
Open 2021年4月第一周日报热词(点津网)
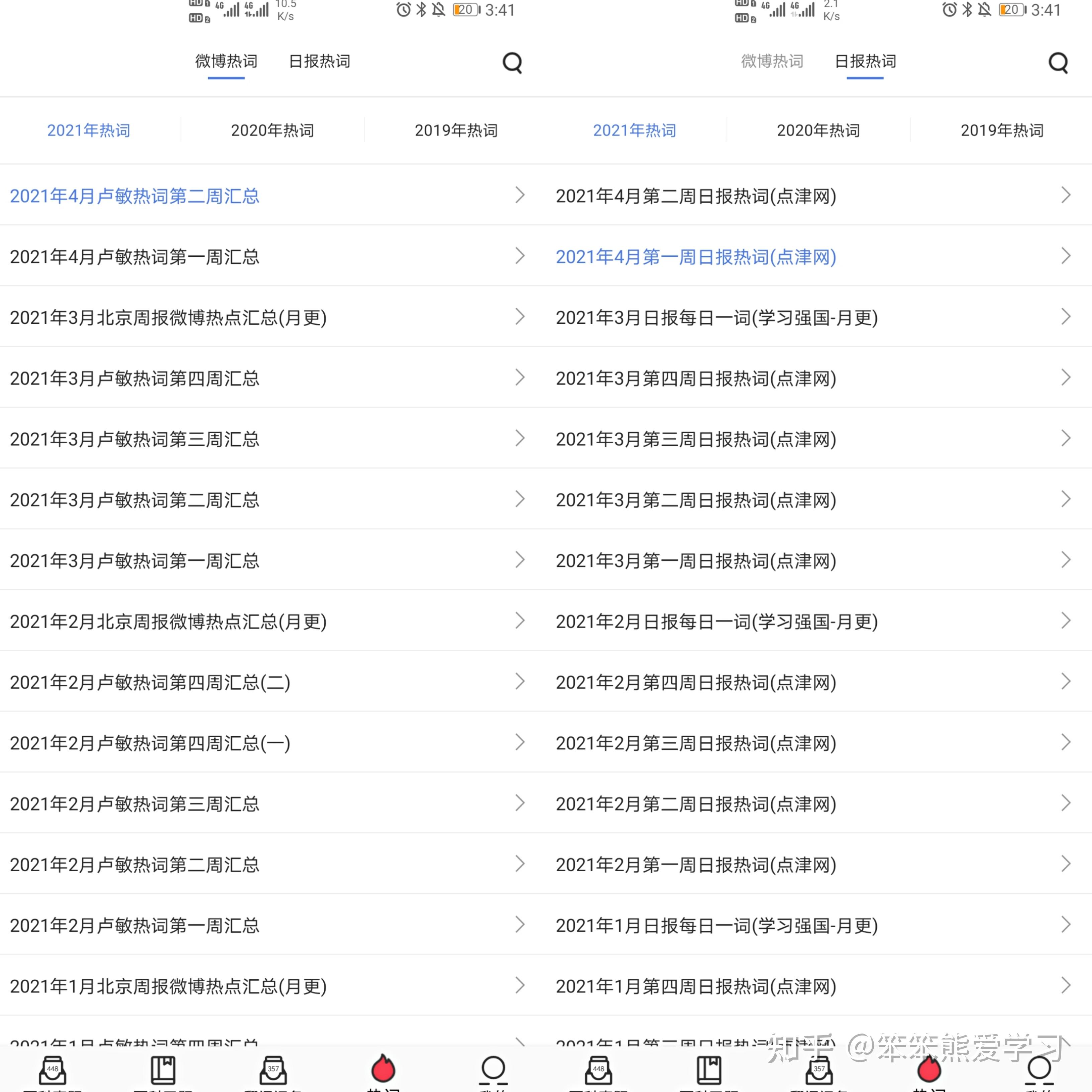(x=696, y=257)
